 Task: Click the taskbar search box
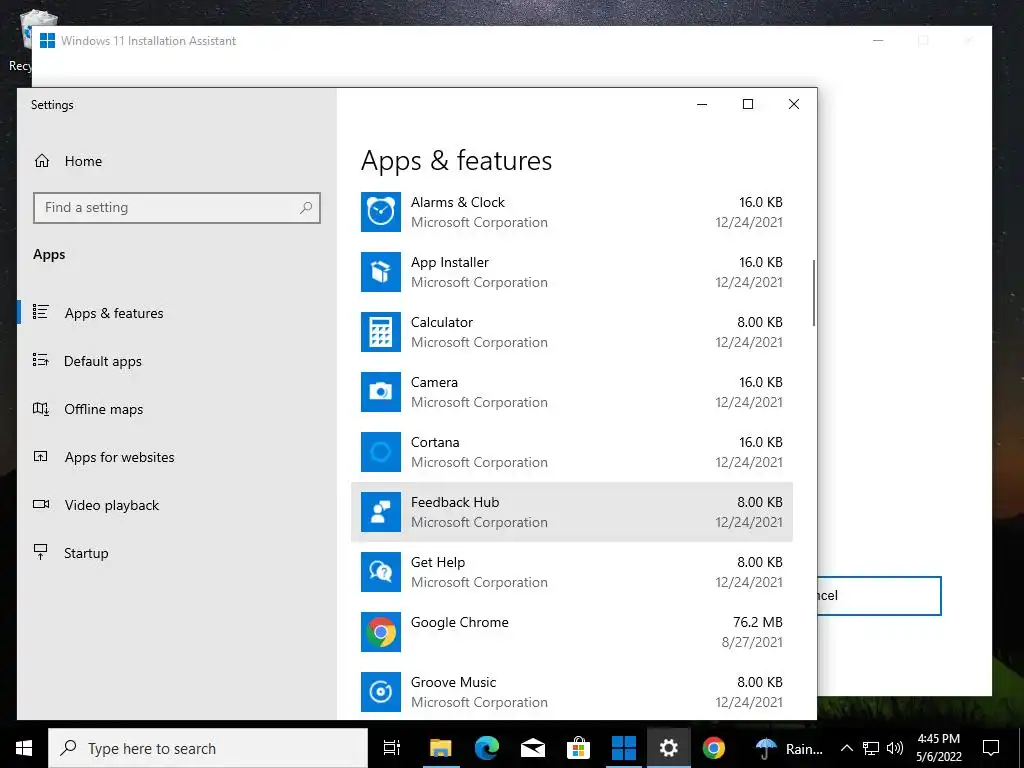click(208, 748)
